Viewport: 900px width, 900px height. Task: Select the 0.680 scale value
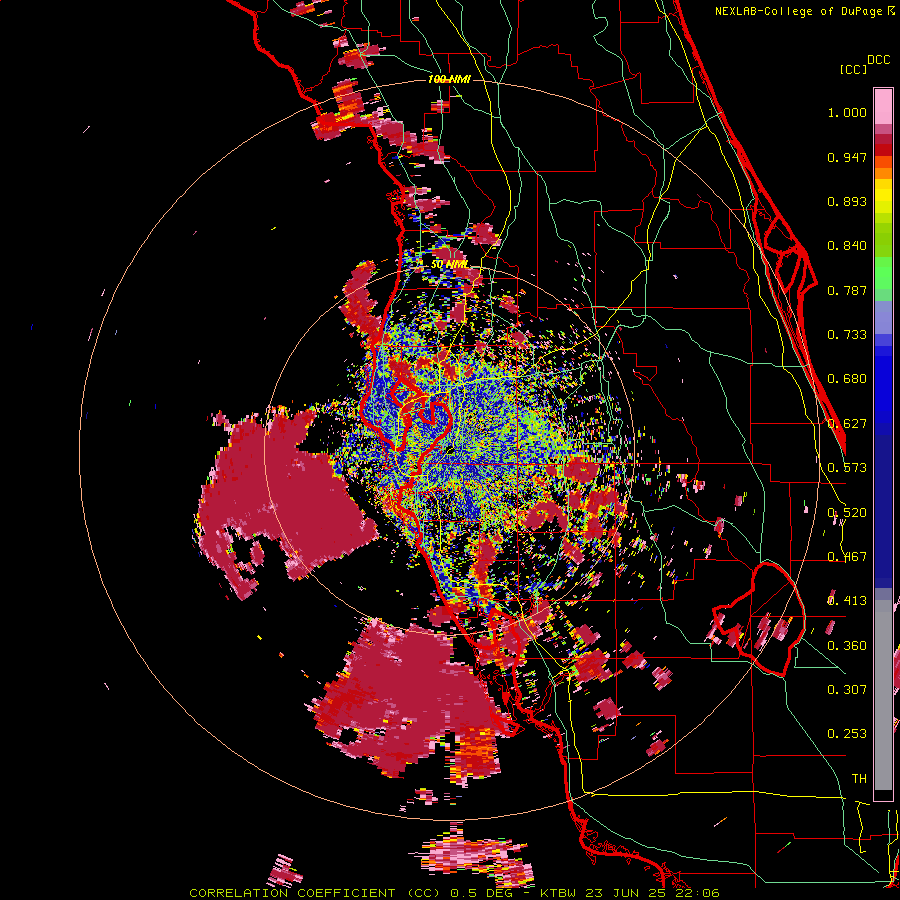[x=847, y=379]
